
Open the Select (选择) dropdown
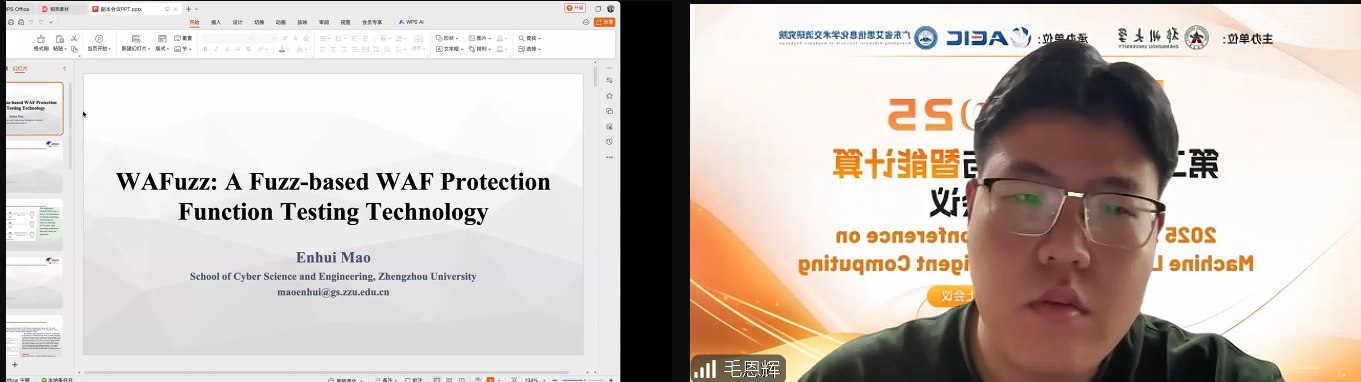(x=530, y=48)
